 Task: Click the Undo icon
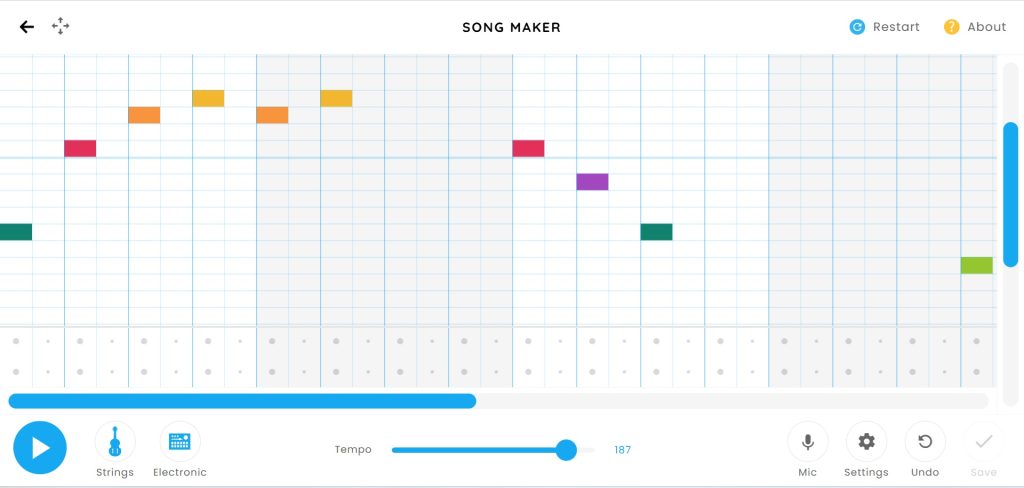(925, 441)
